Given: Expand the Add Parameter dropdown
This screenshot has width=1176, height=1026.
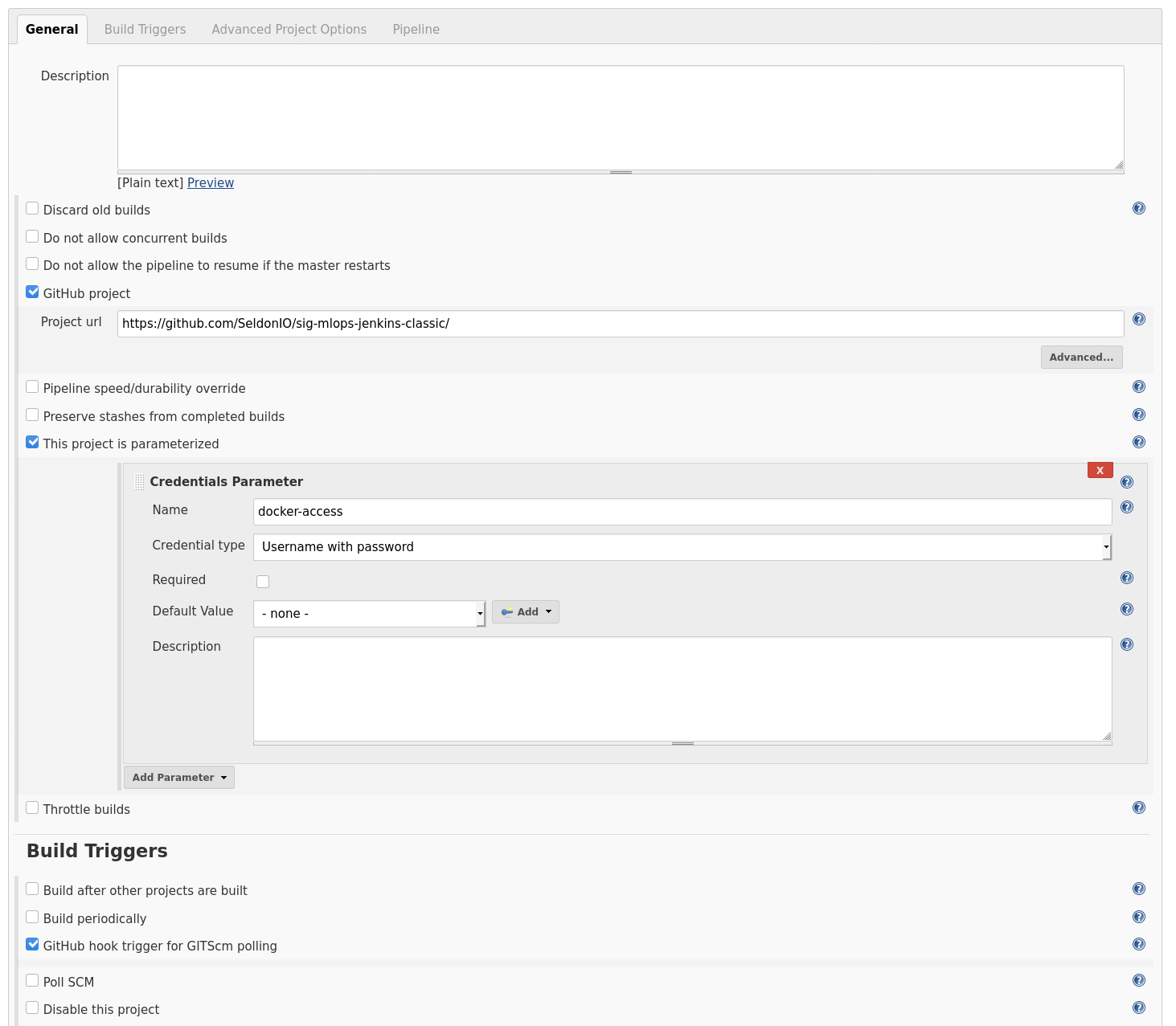Looking at the screenshot, I should 178,777.
